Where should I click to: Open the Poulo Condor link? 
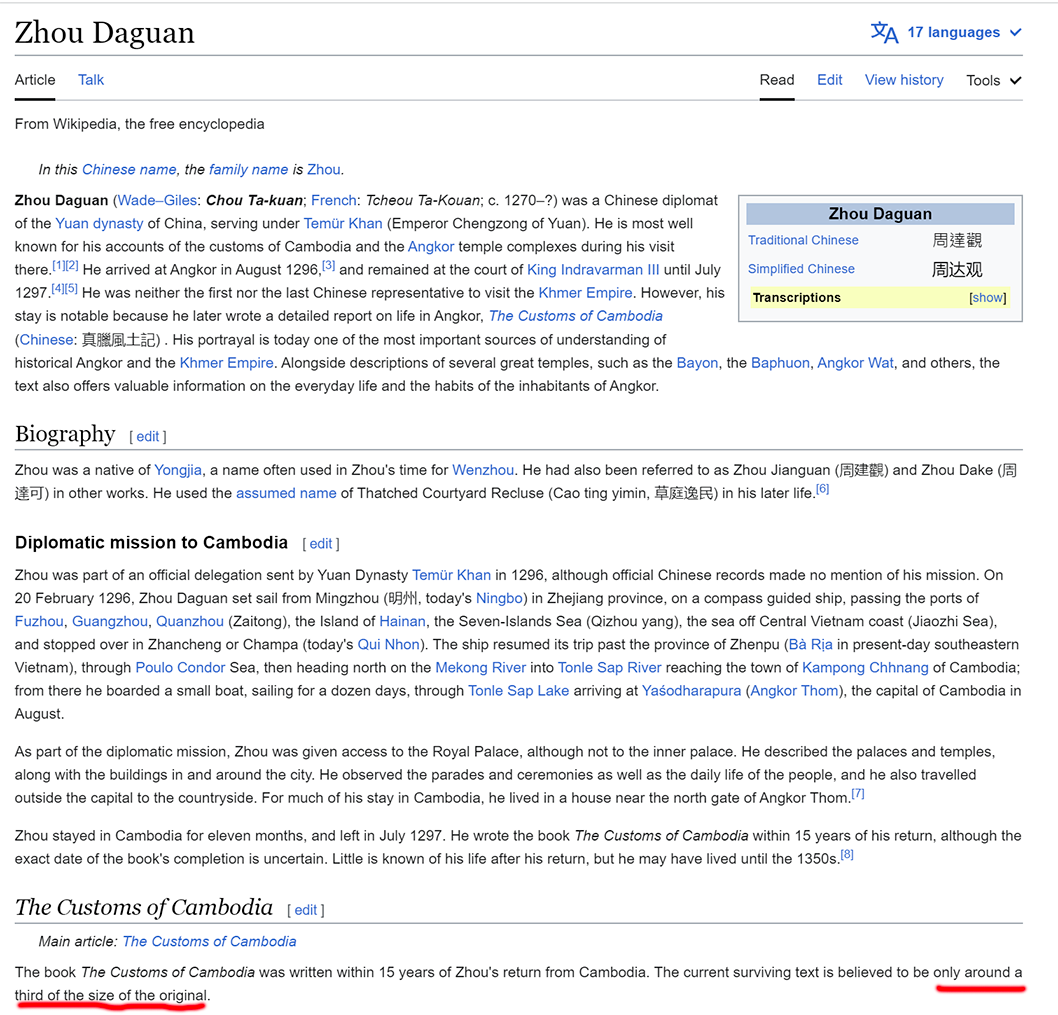180,667
